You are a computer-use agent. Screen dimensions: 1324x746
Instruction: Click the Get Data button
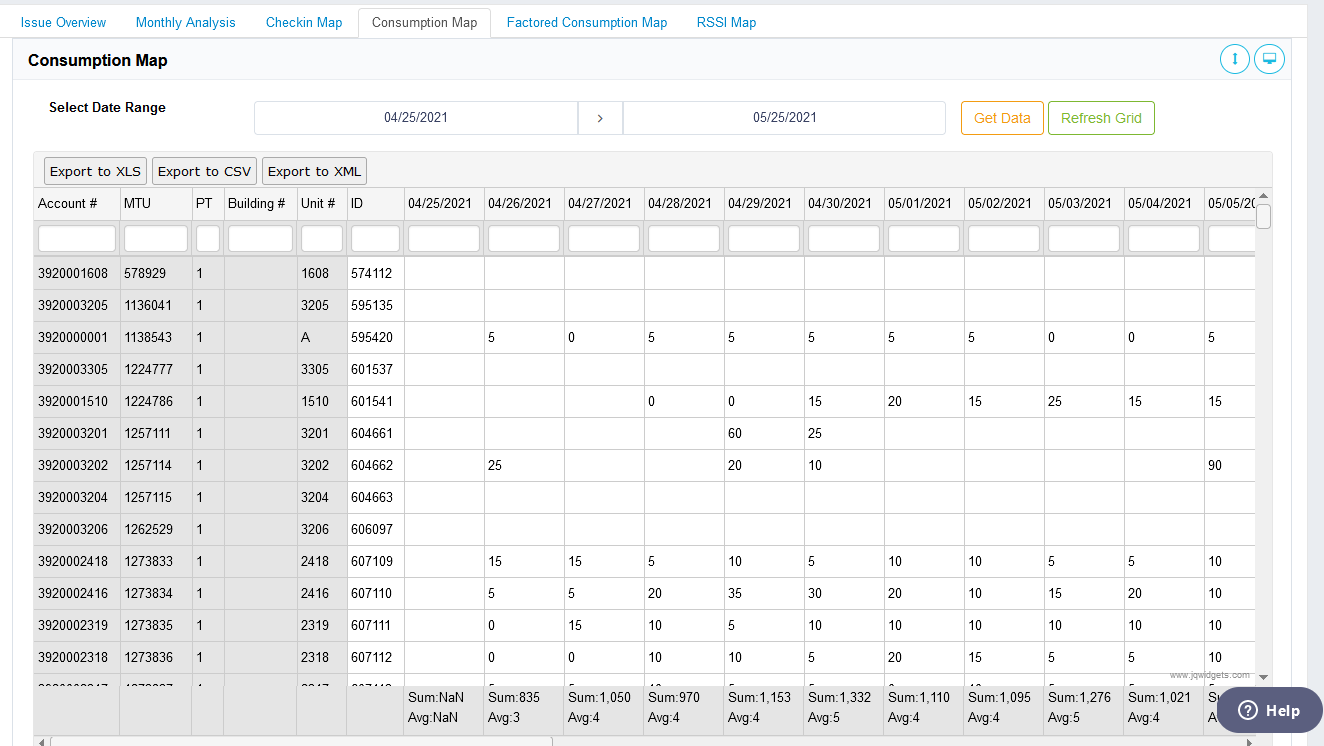pyautogui.click(x=1001, y=117)
